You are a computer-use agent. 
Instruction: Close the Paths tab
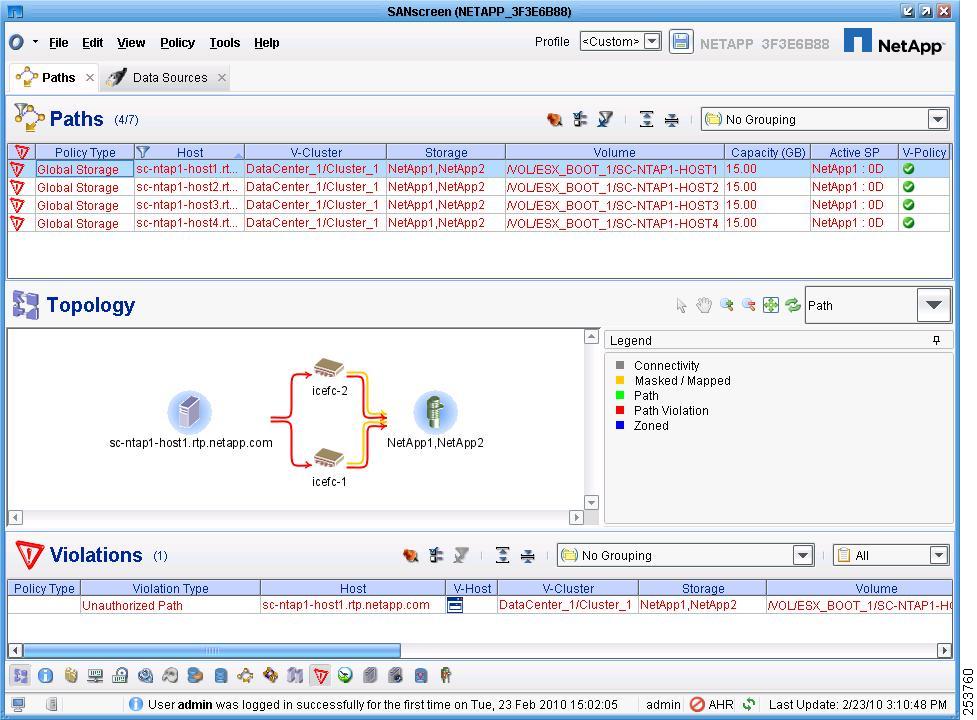click(x=90, y=77)
